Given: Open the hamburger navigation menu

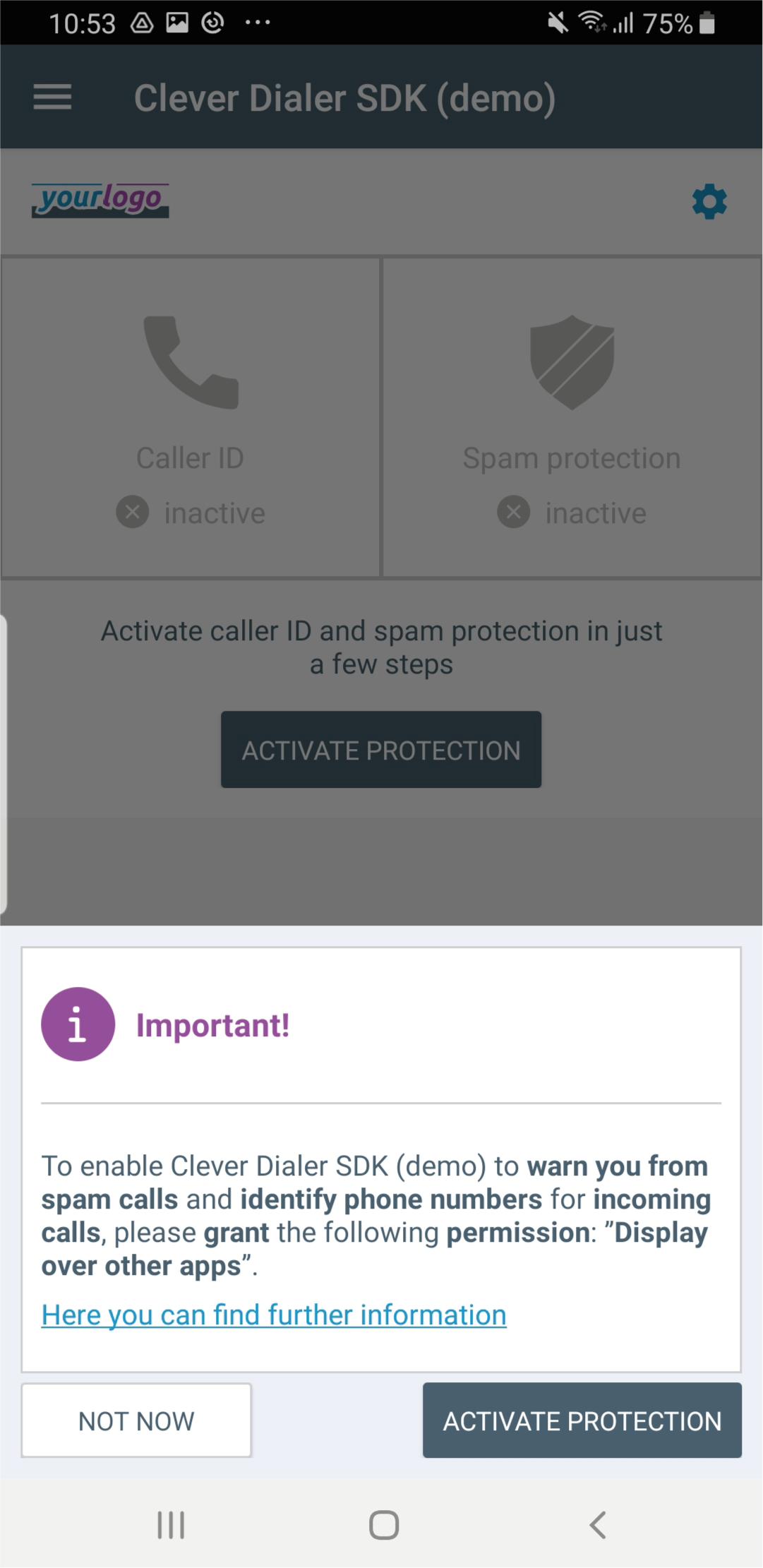Looking at the screenshot, I should [x=52, y=97].
